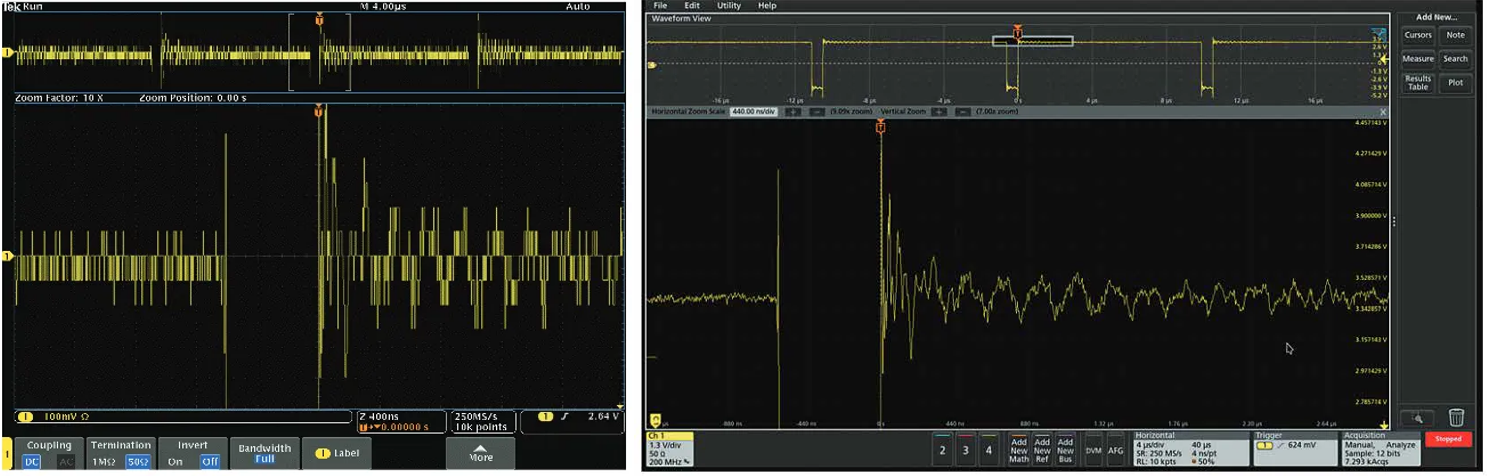Viewport: 1487px width, 476px height.
Task: Click the red Stopped button
Action: pos(1447,439)
